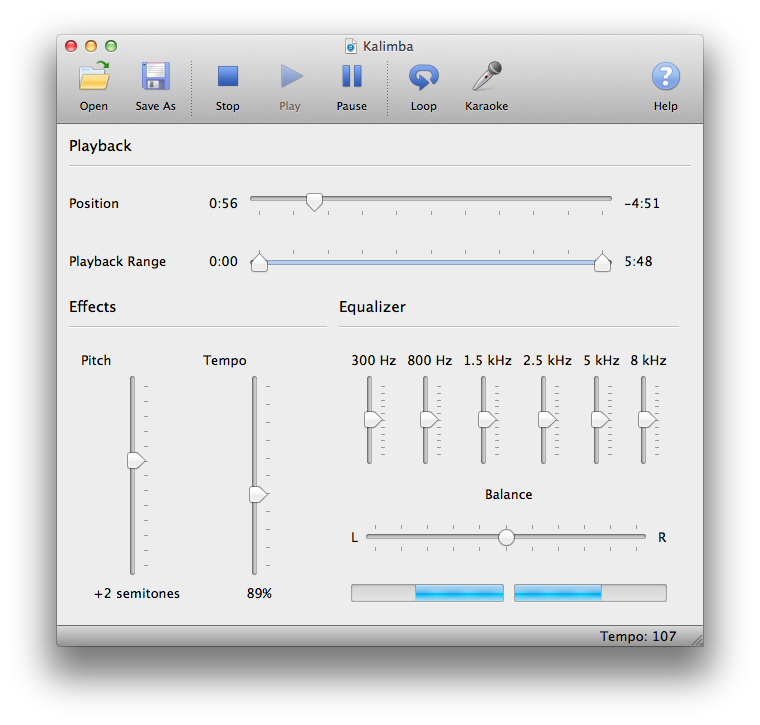Viewport: 760px width, 725px height.
Task: Click the Playback Range end handle
Action: tap(602, 262)
